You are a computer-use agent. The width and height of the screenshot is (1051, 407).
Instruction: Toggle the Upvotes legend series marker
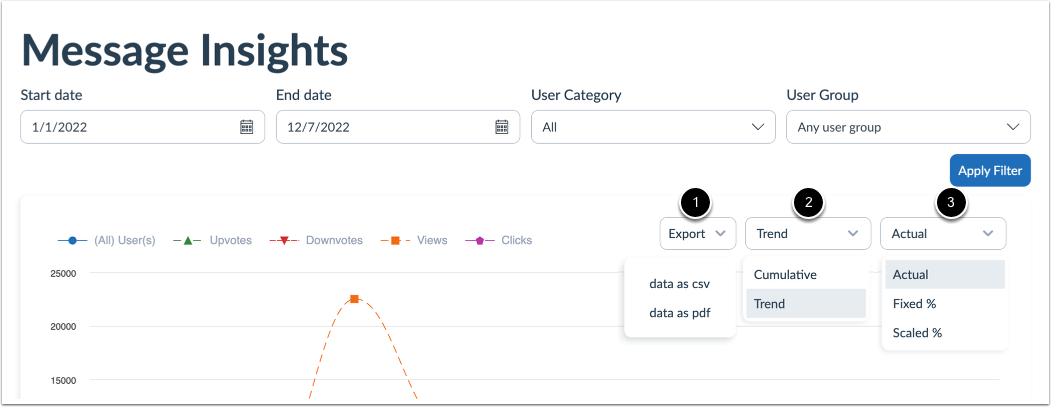(189, 240)
